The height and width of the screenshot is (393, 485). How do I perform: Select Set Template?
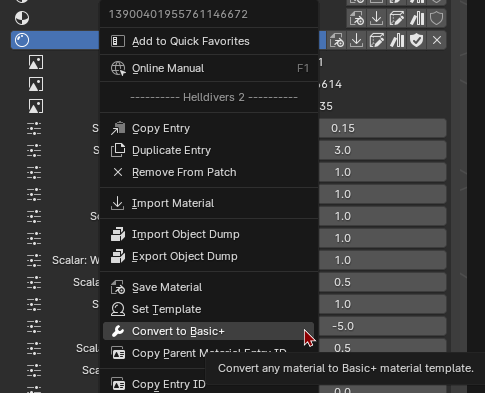tap(209, 309)
